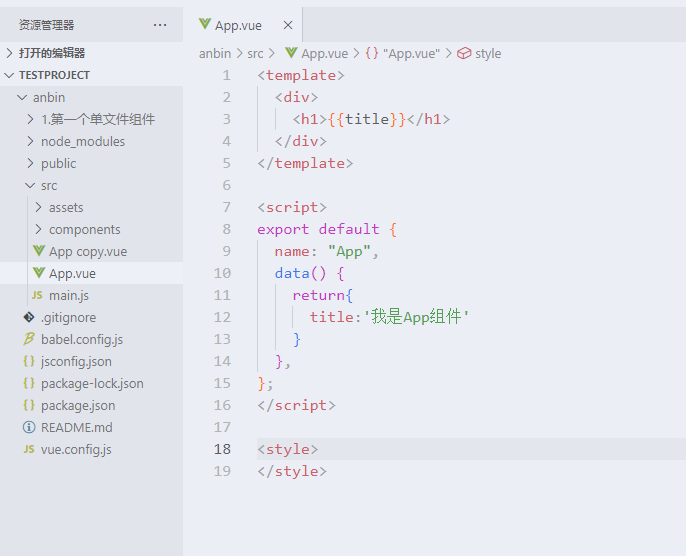Click the JS icon beside vue.config.js
The width and height of the screenshot is (686, 556).
click(x=29, y=449)
